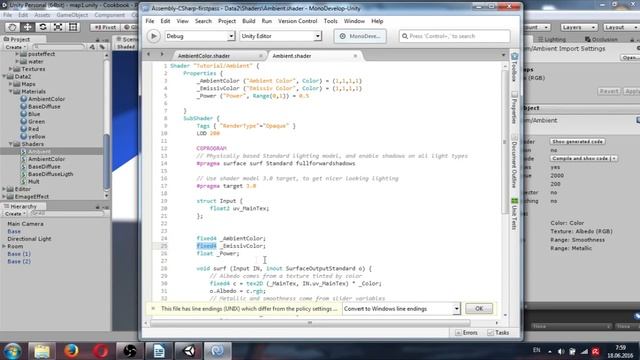Screen dimensions: 640x360
Task: Select Base (1) in Hierarchy
Action: [19, 254]
